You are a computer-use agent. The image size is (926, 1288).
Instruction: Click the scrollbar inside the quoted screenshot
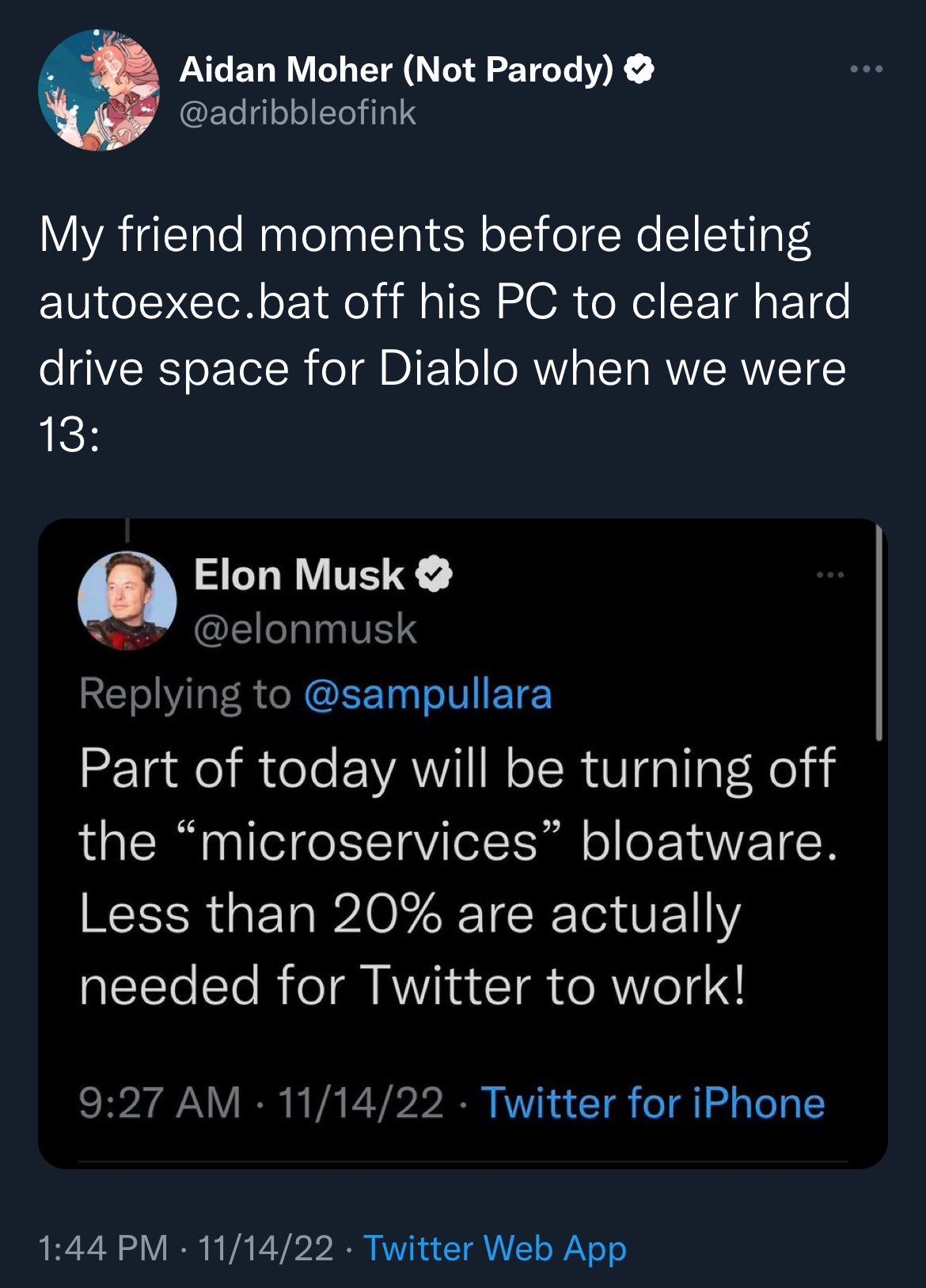pos(878,633)
